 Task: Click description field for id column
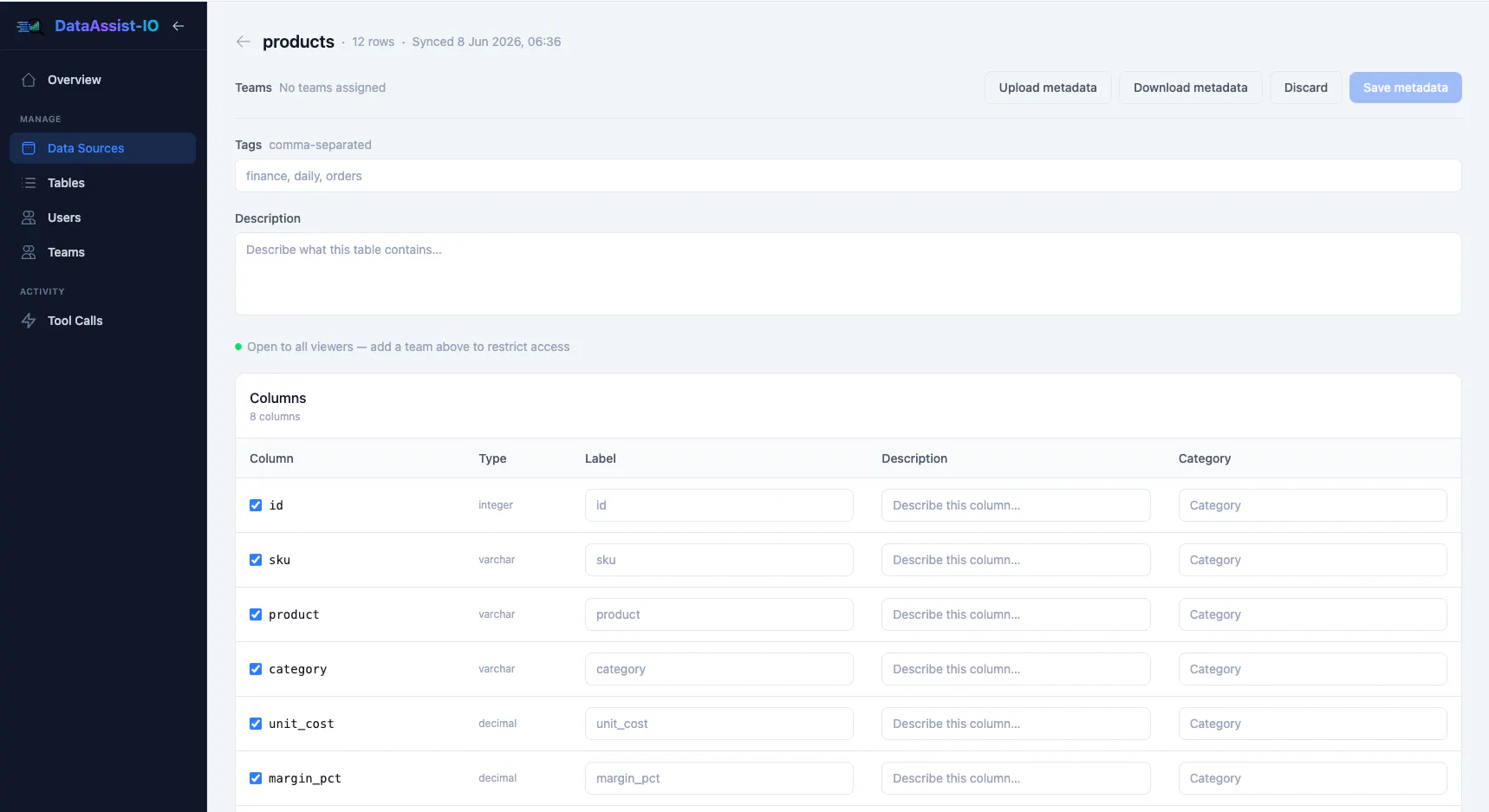1016,505
